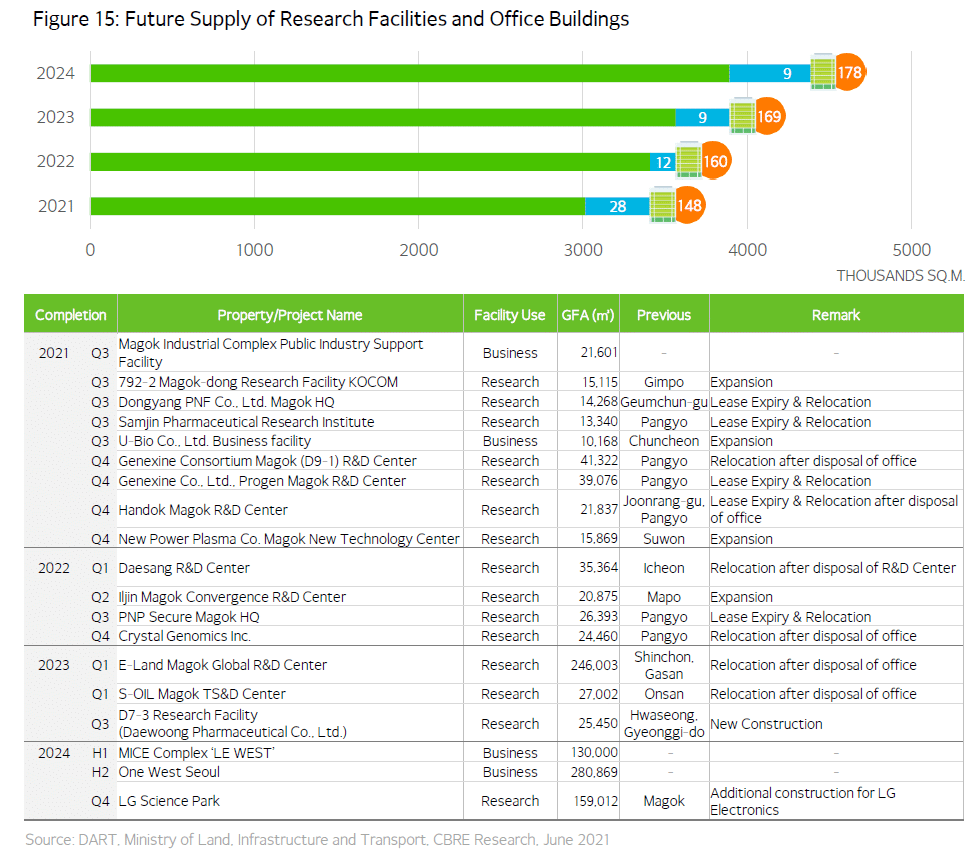Click the orange circle labeled 148
The height and width of the screenshot is (855, 968).
click(x=690, y=205)
